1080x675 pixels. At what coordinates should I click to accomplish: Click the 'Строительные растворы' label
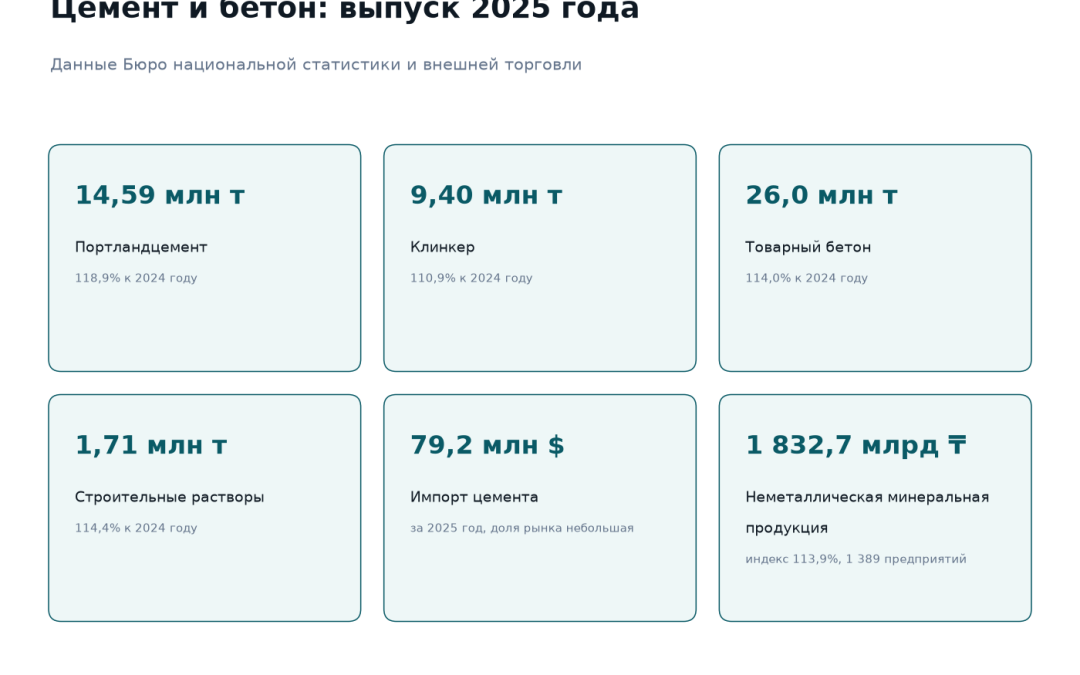(x=169, y=497)
